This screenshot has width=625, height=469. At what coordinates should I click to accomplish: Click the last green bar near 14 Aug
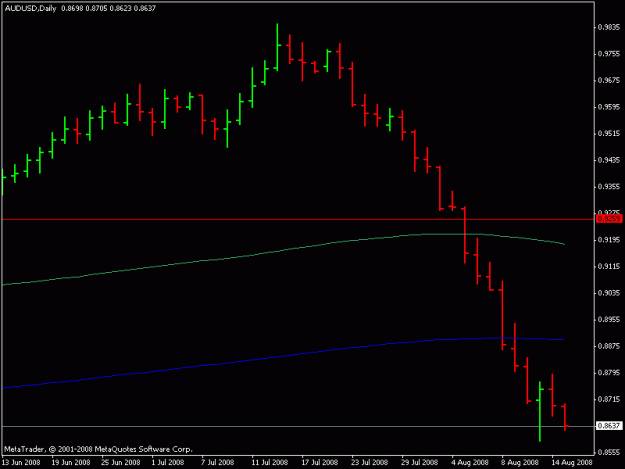click(x=540, y=411)
